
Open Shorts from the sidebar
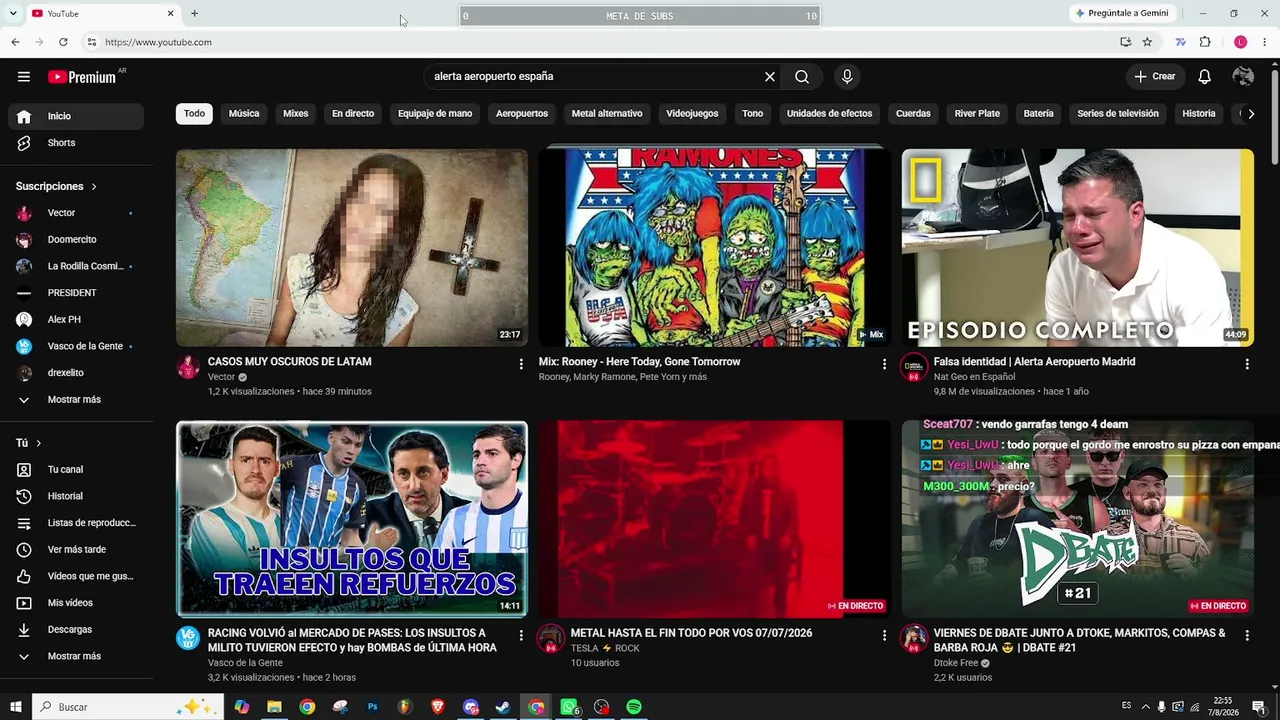[76, 143]
